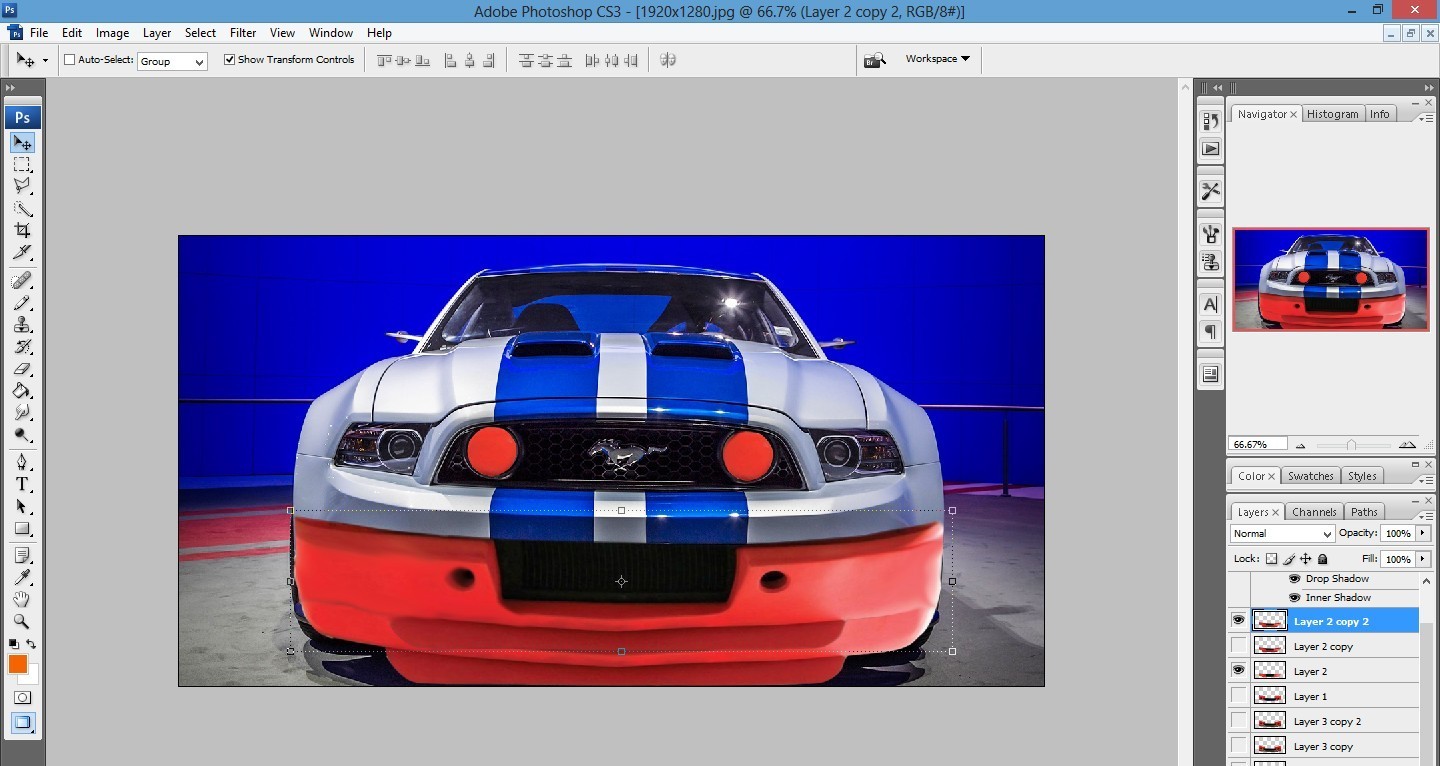Open the Actions panel icon in dock
The image size is (1440, 766).
1210,148
